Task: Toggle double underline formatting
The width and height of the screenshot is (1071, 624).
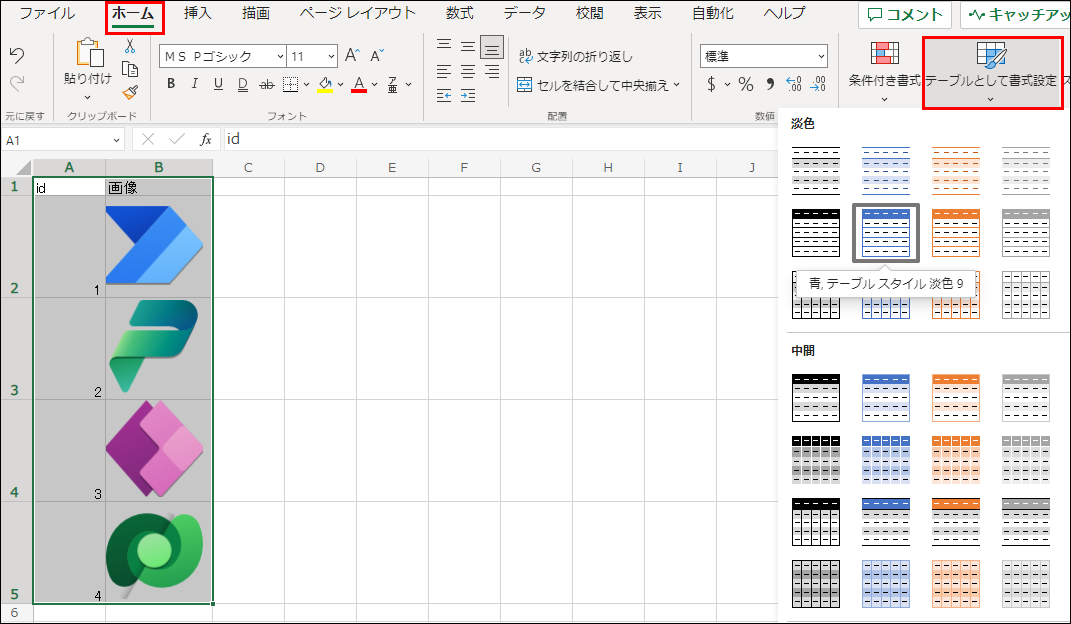Action: 242,84
